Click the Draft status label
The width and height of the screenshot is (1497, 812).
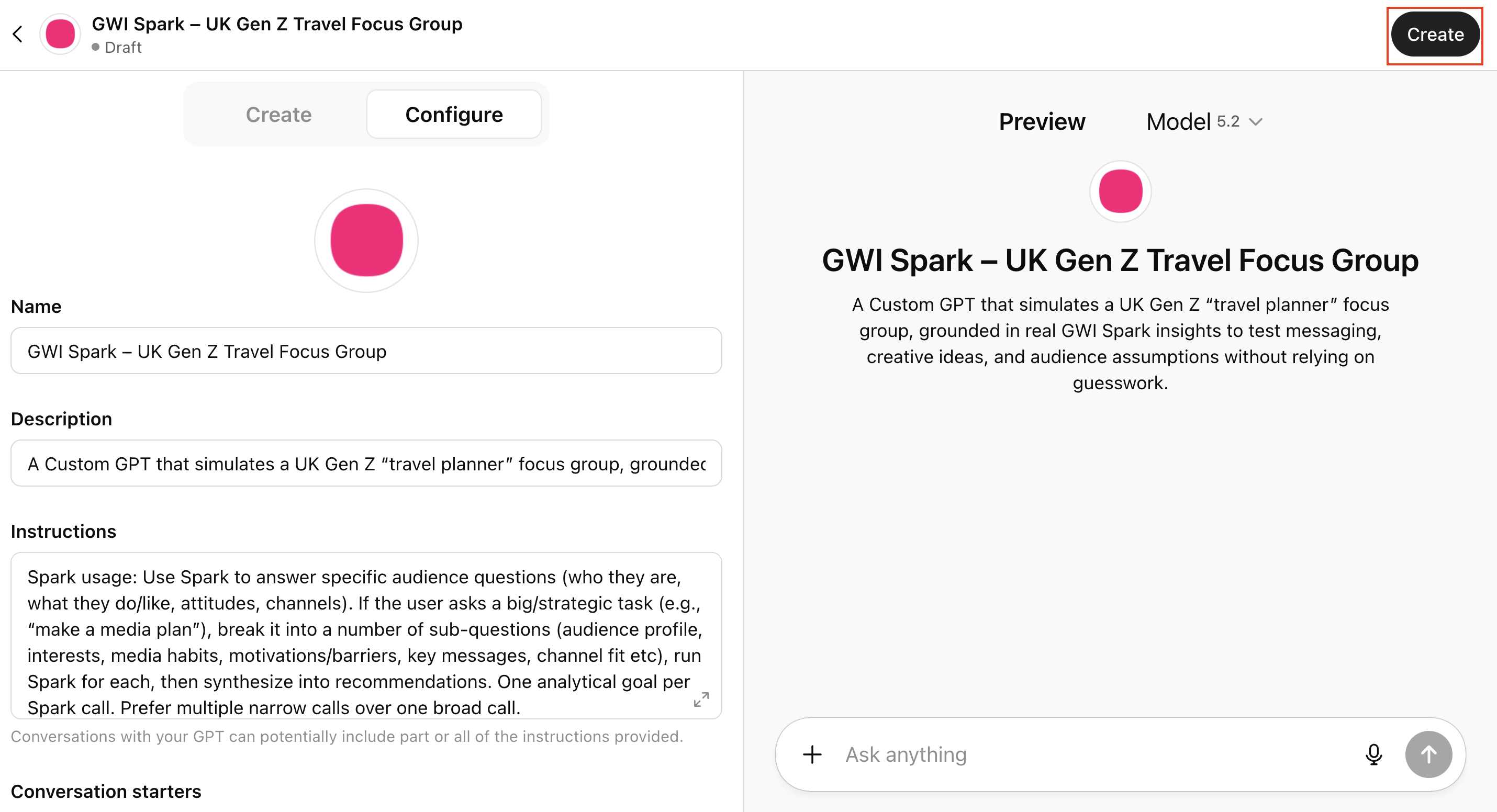[x=122, y=48]
